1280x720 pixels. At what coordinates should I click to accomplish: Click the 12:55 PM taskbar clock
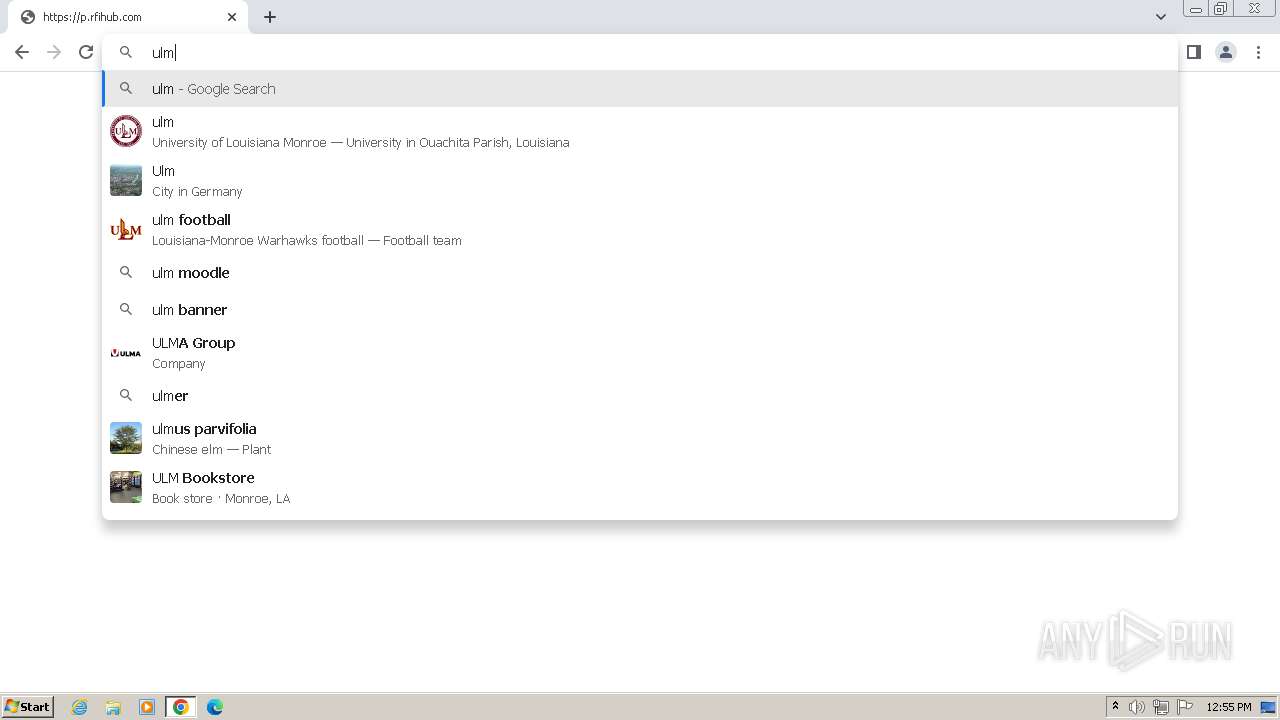(1229, 707)
